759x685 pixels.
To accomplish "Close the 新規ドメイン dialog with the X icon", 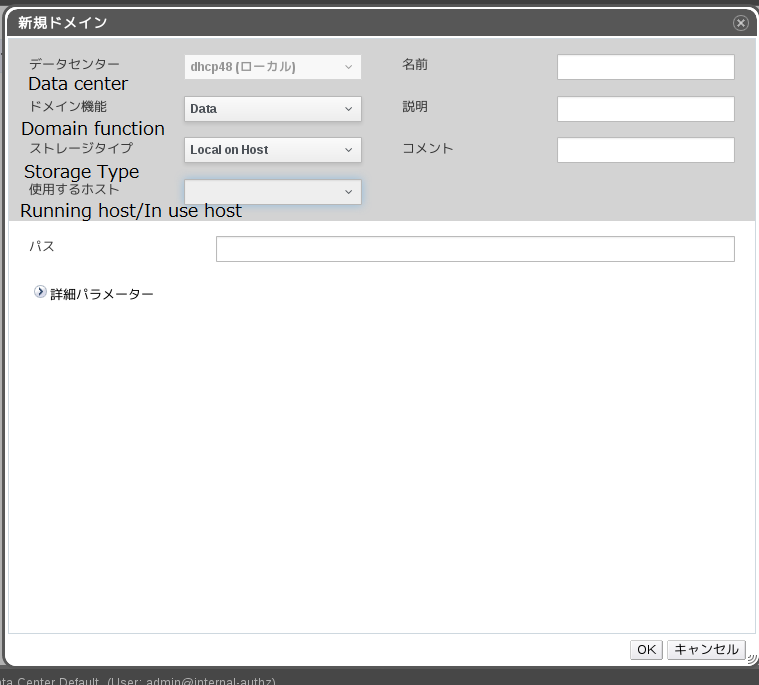I will [x=740, y=23].
